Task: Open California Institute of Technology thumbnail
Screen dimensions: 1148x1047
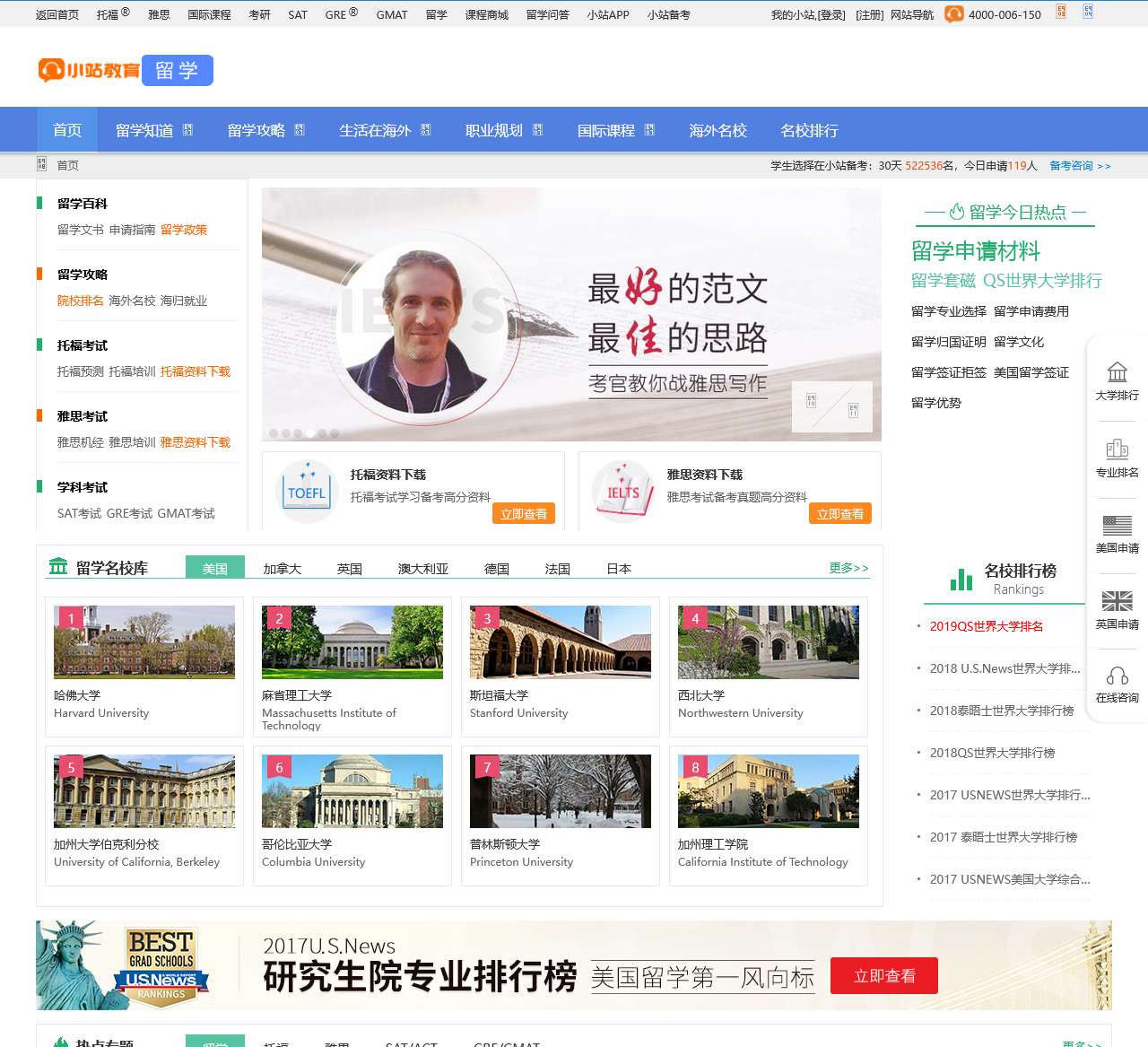Action: click(x=769, y=790)
